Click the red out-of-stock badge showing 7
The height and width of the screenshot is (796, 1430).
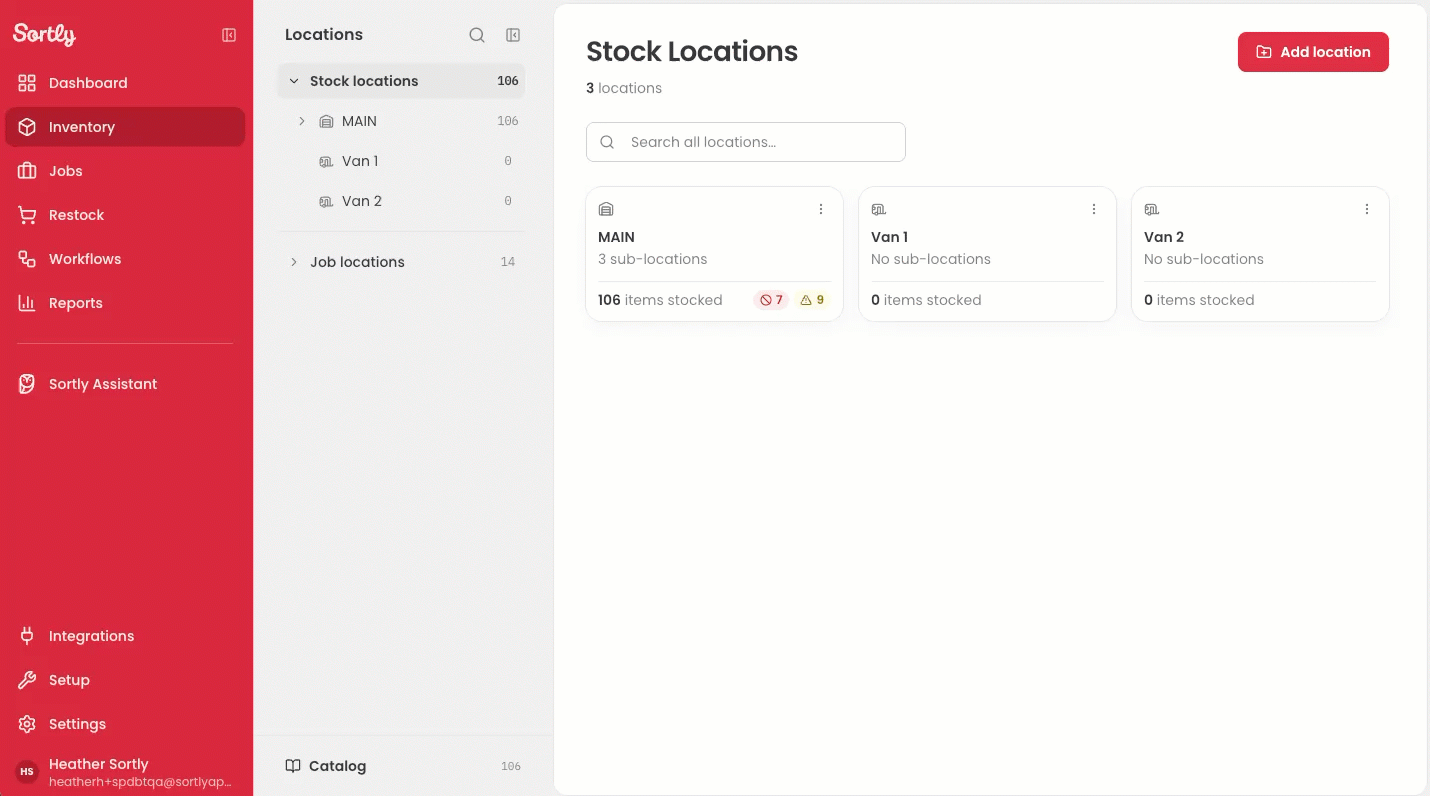tap(771, 300)
